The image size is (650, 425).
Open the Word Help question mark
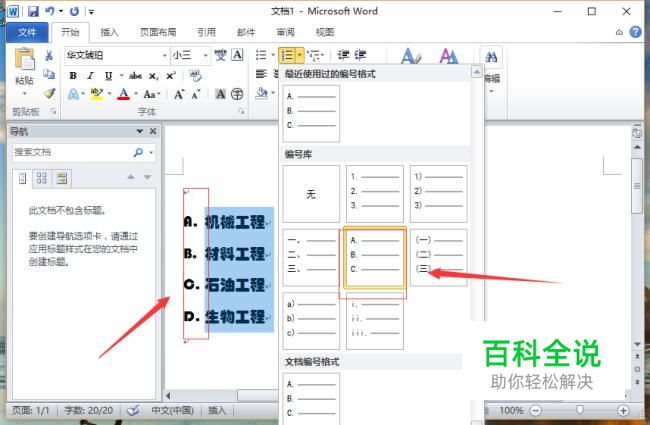(635, 32)
